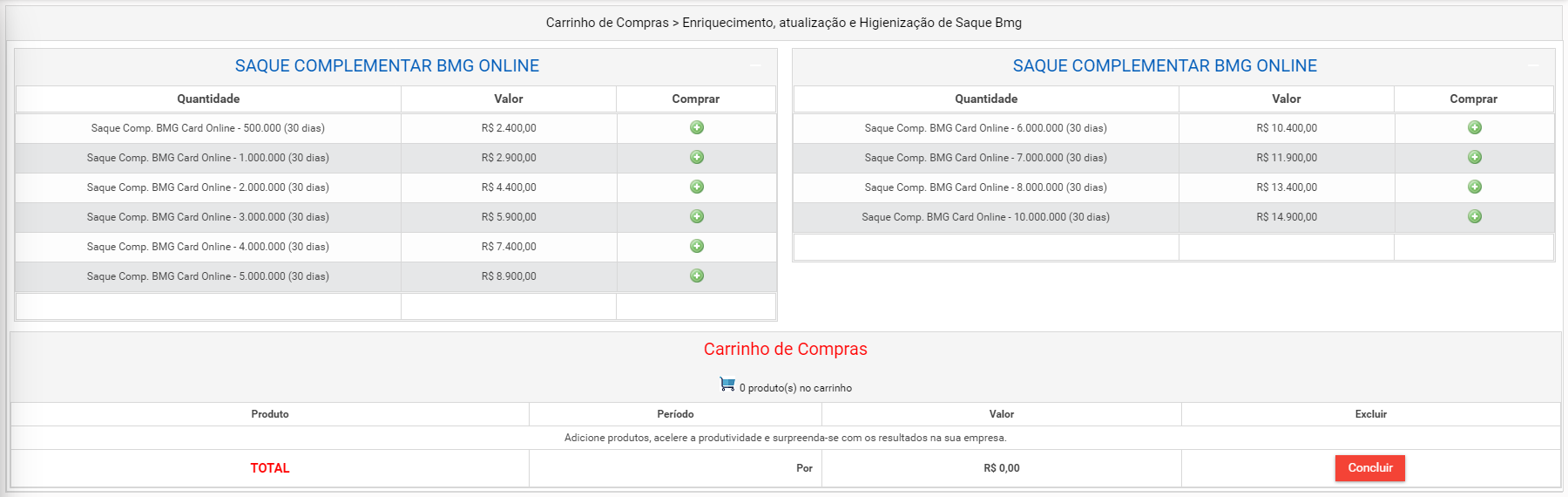The height and width of the screenshot is (497, 1568).
Task: Click the shopping cart icon
Action: [x=727, y=384]
